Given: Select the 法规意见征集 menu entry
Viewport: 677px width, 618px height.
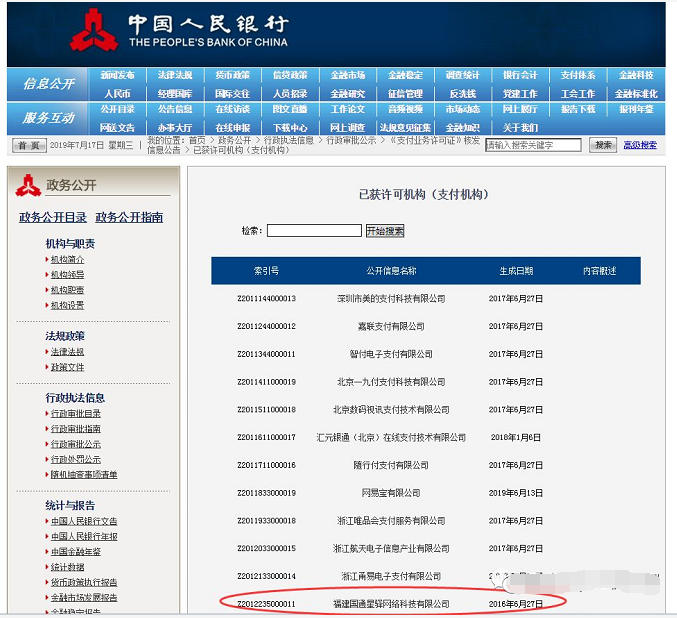Looking at the screenshot, I should tap(405, 128).
